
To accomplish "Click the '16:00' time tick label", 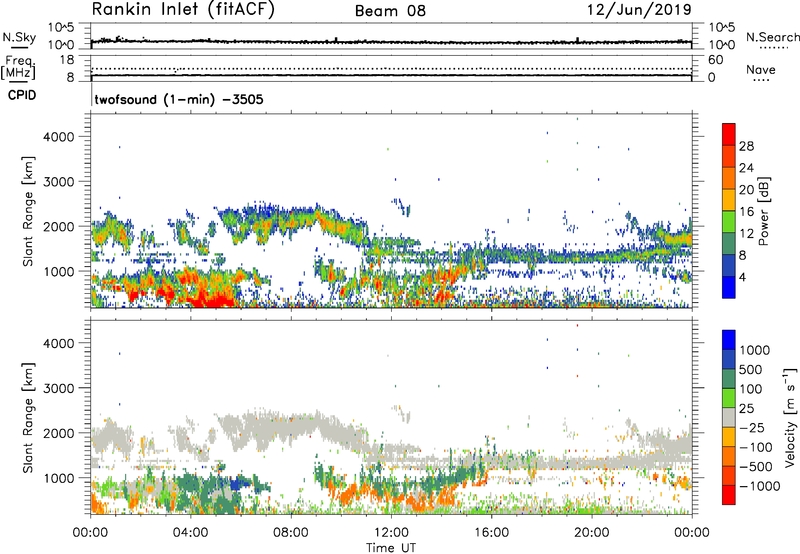I will [491, 533].
